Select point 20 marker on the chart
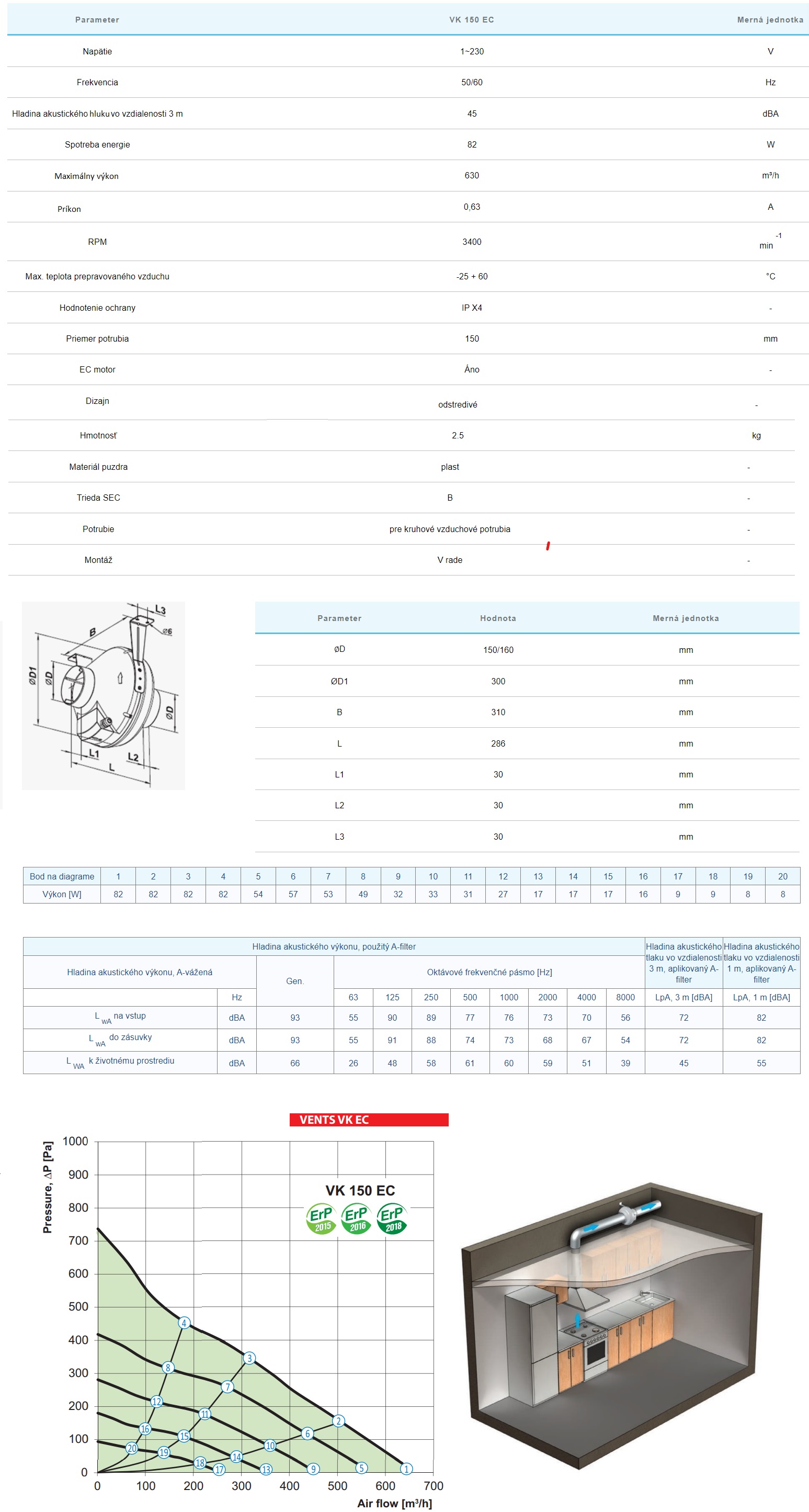Viewport: 809px width, 1512px height. click(x=132, y=1448)
